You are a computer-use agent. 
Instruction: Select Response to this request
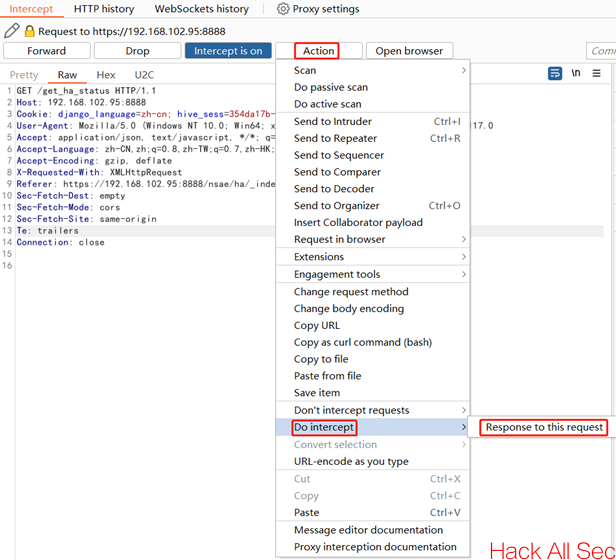(544, 427)
